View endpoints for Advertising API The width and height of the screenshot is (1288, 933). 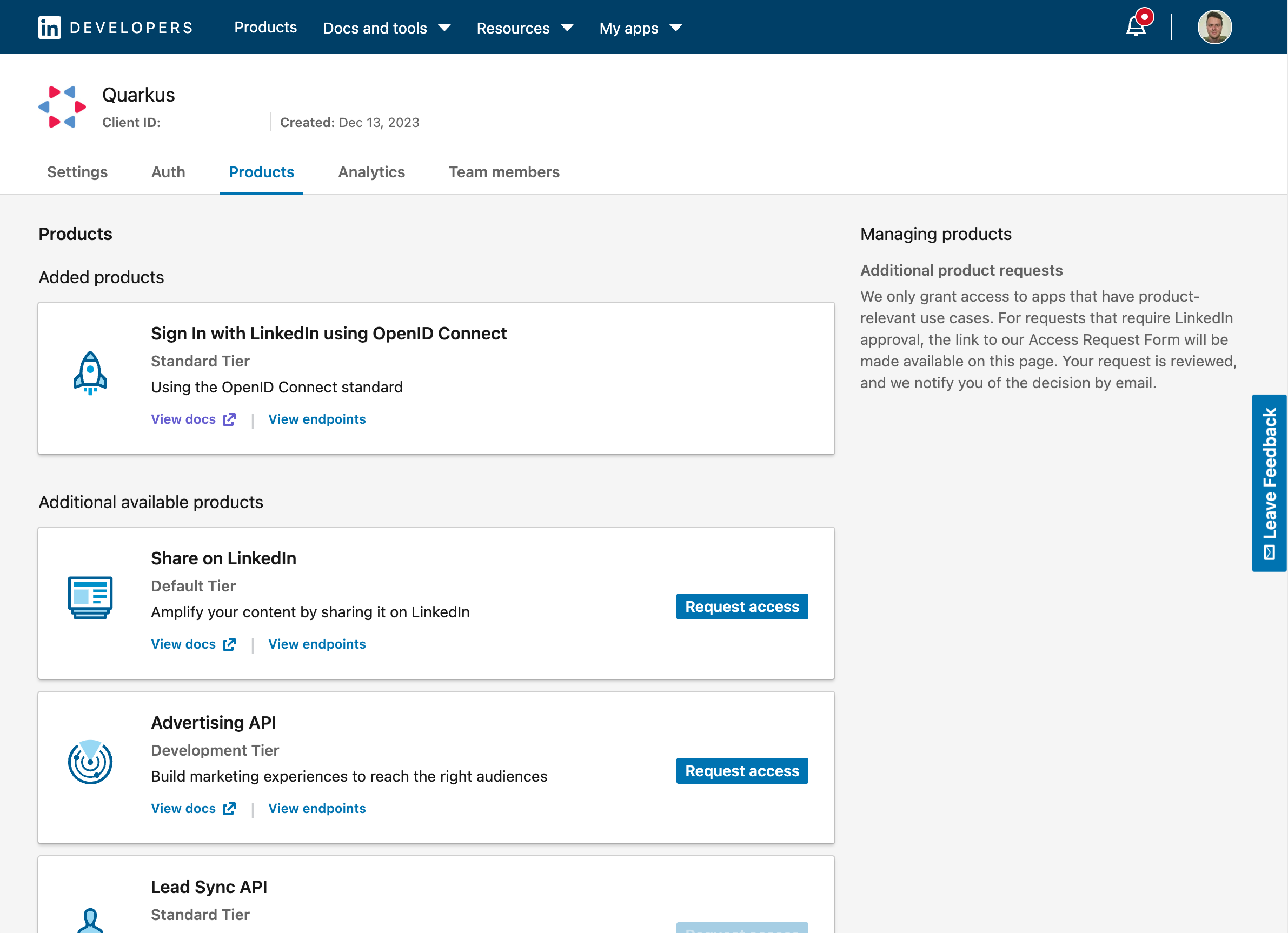coord(317,807)
